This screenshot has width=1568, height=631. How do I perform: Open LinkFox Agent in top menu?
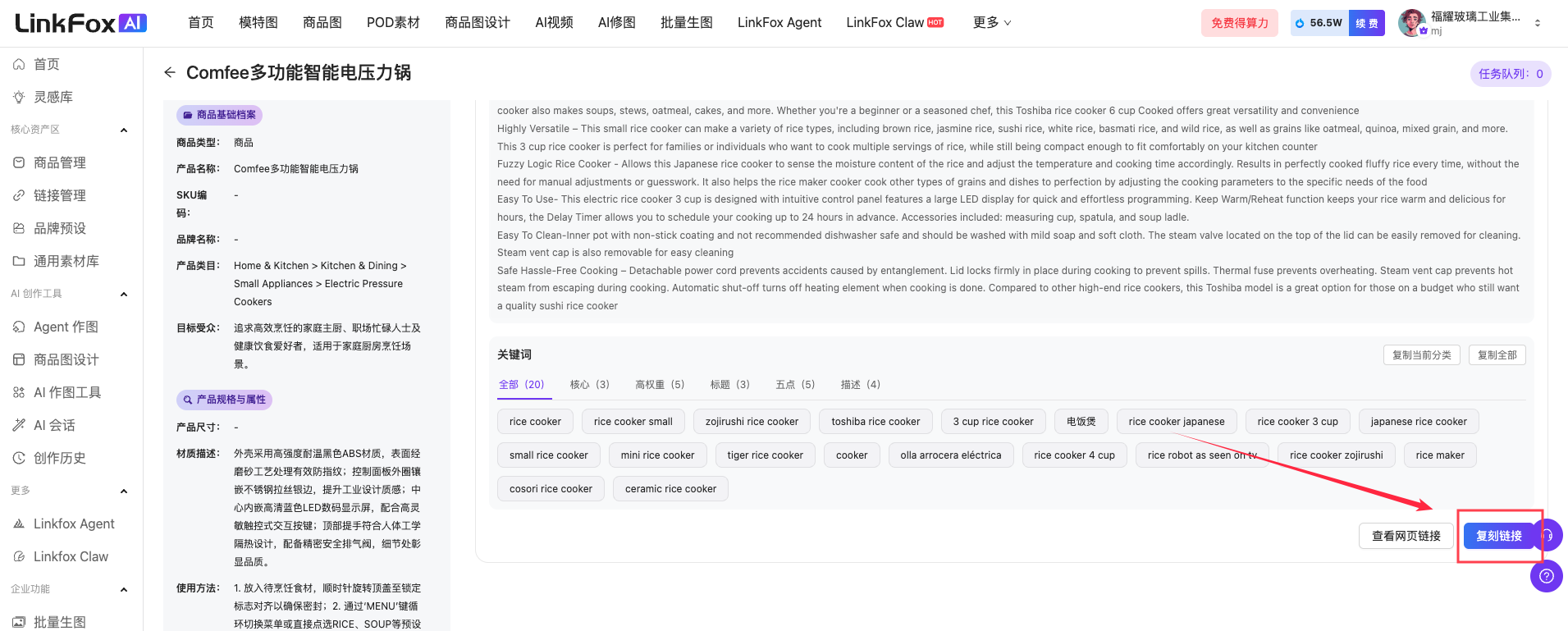click(779, 23)
